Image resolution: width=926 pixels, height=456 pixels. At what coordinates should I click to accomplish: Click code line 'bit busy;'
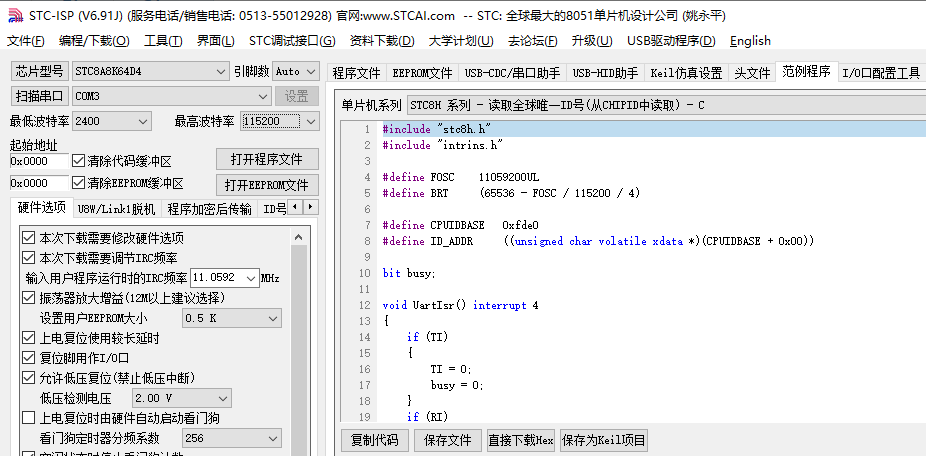[409, 273]
